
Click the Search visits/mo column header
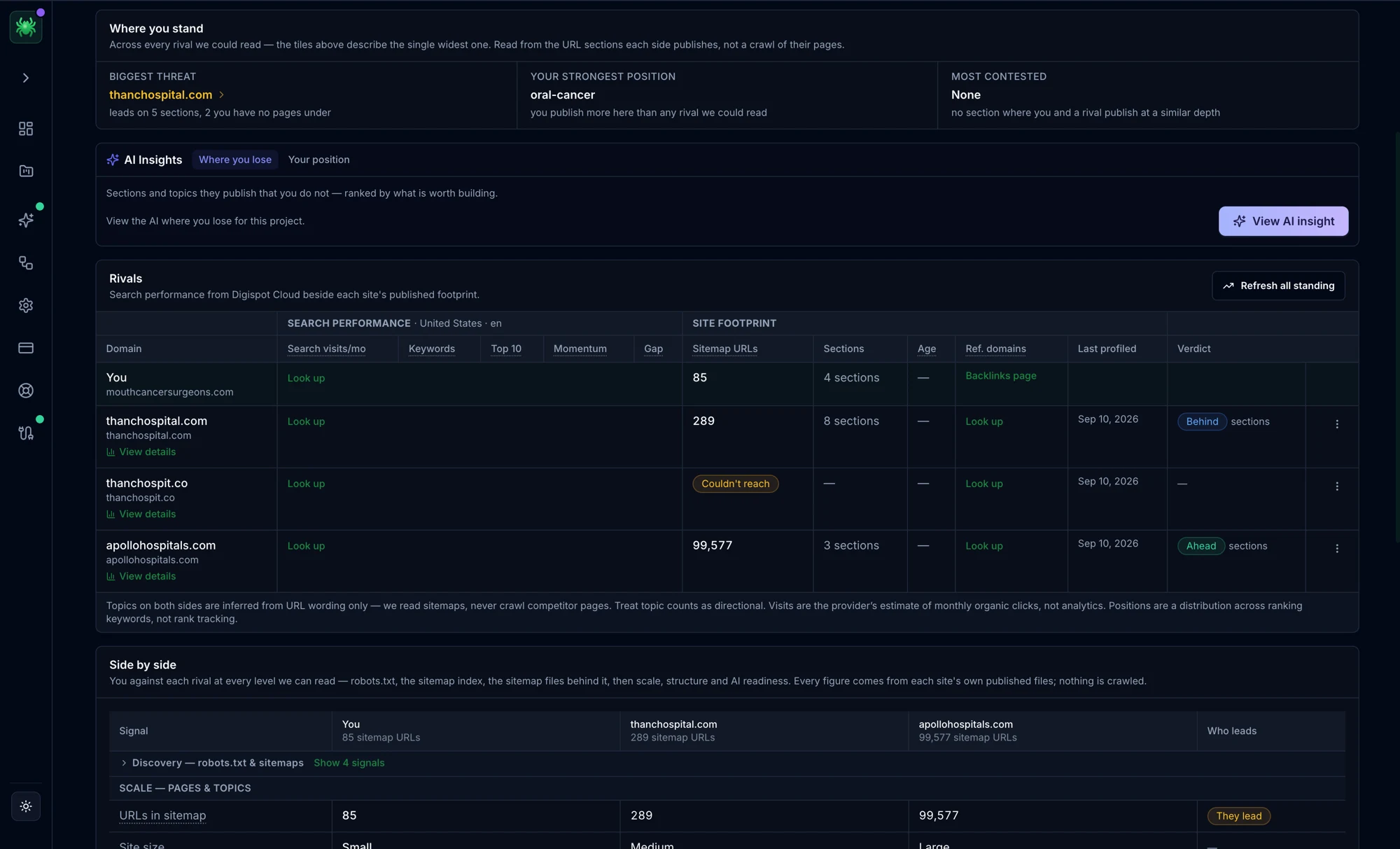[x=326, y=349]
